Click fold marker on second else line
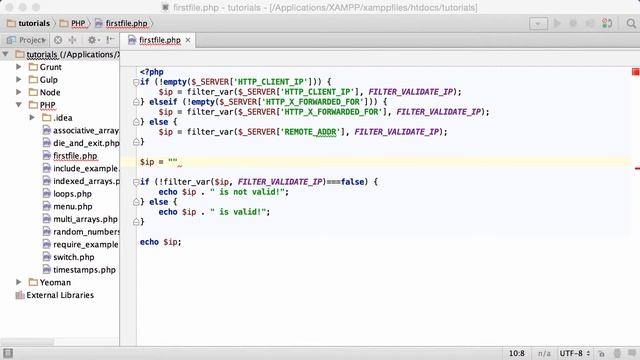 tap(136, 202)
